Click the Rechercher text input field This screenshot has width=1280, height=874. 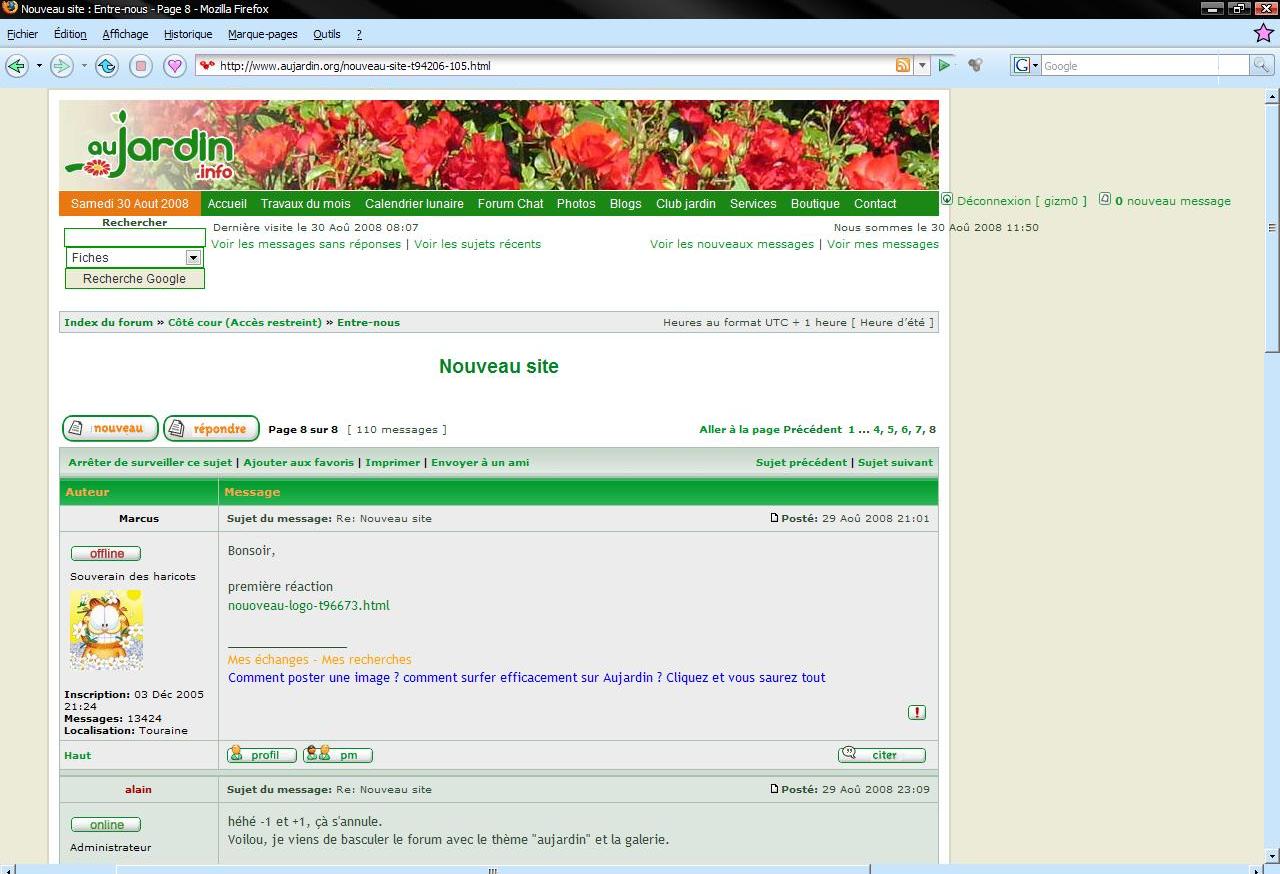pos(134,238)
